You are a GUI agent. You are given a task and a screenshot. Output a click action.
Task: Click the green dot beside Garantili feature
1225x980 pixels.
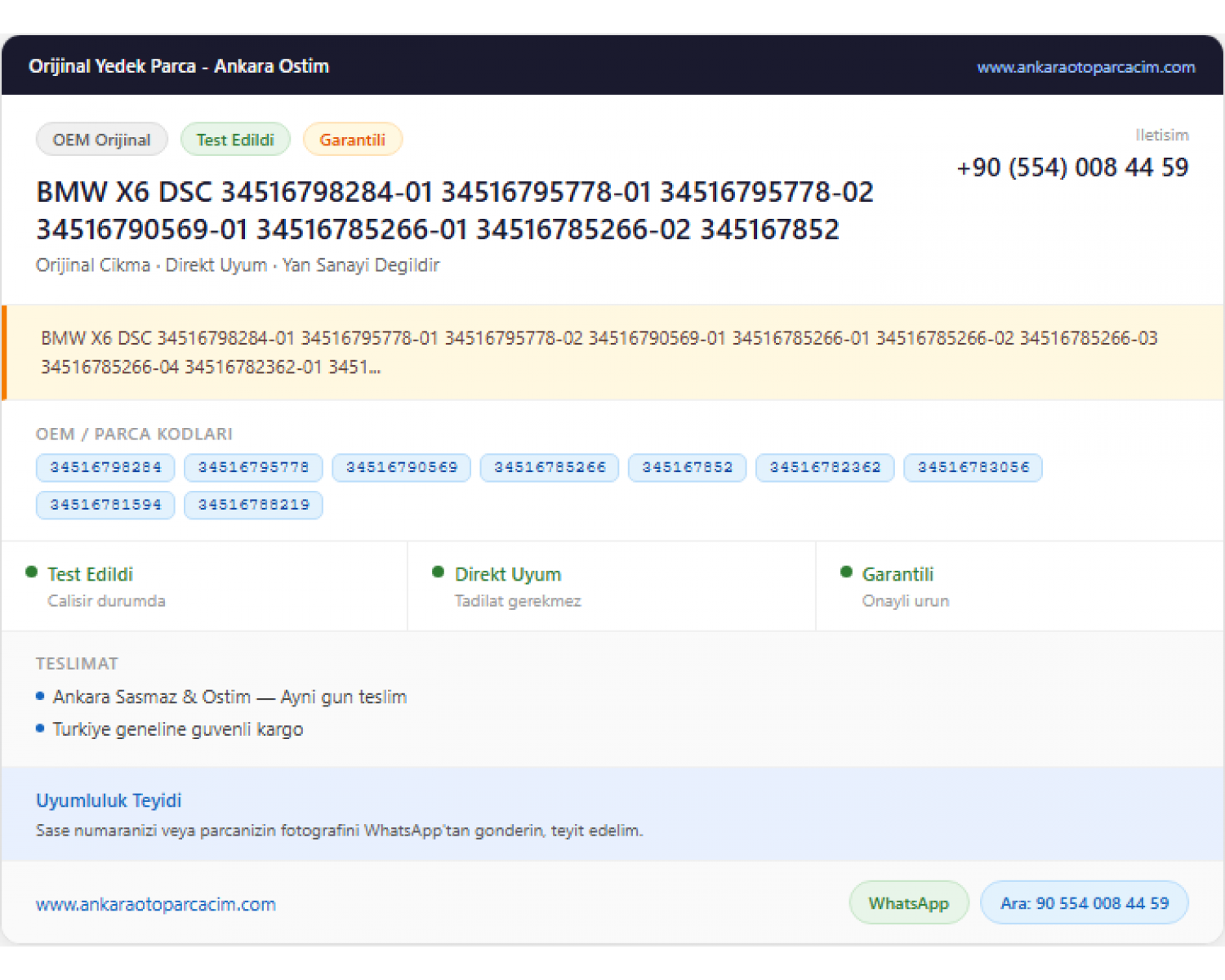[846, 572]
